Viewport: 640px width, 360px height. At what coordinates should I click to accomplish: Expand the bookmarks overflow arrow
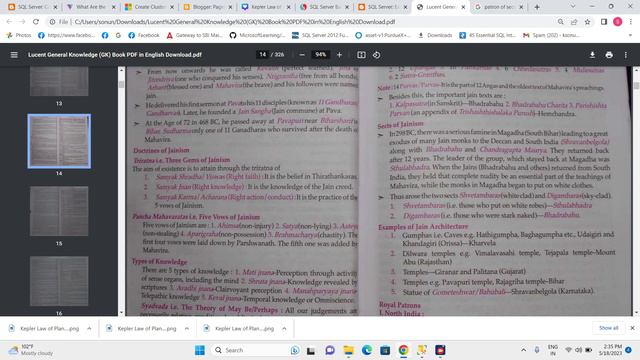(x=631, y=36)
